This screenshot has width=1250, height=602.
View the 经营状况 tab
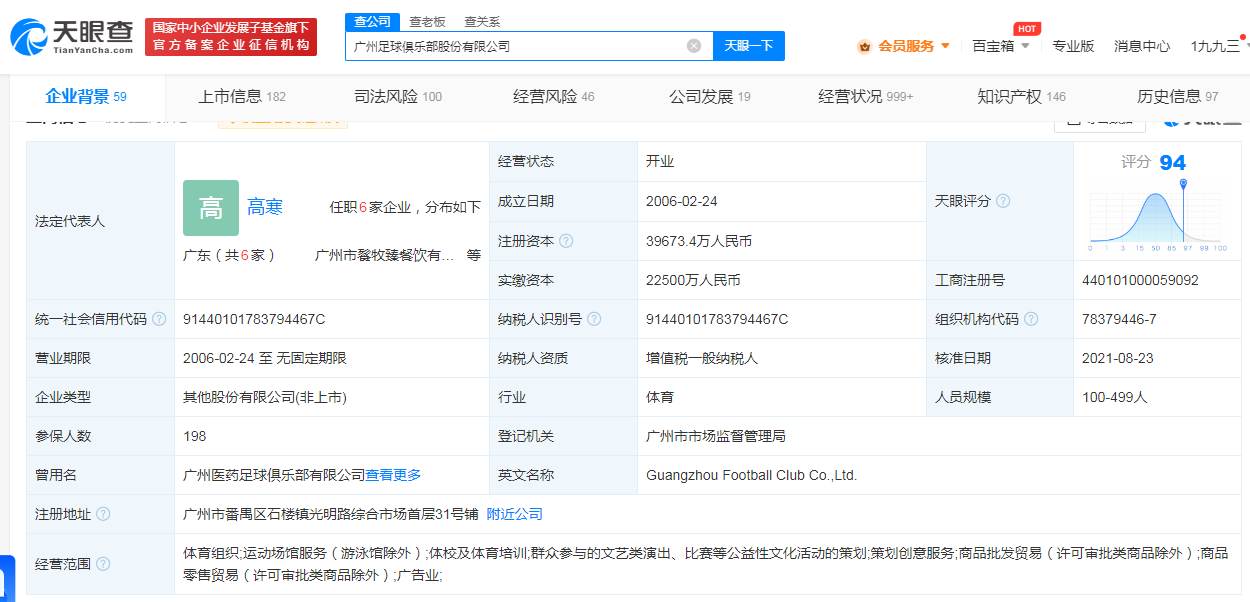point(866,96)
